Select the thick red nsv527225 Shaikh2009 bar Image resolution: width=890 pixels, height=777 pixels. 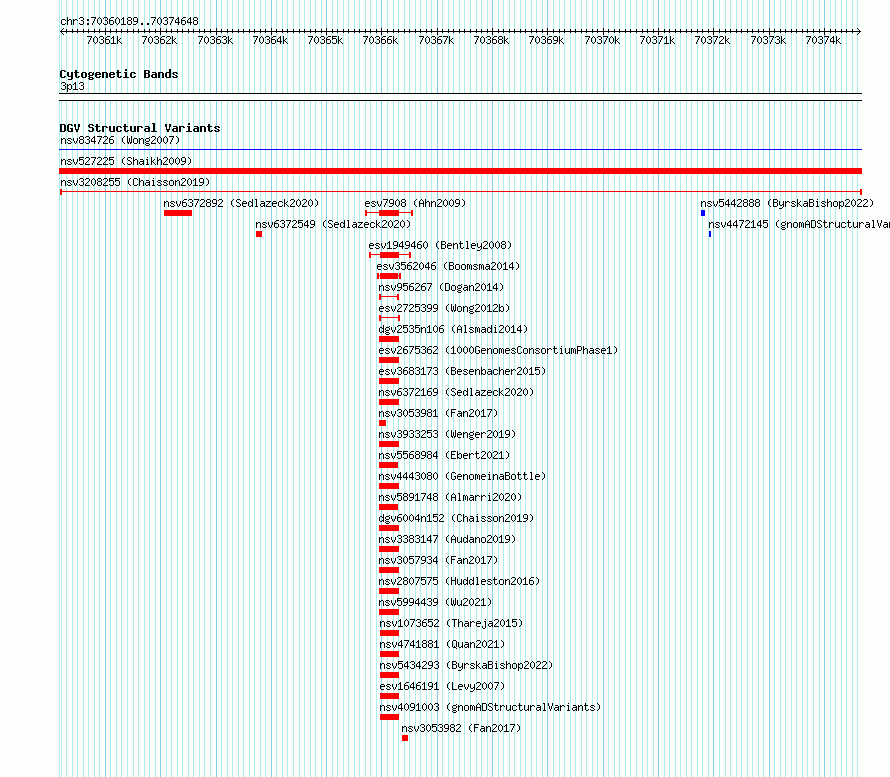tap(460, 171)
